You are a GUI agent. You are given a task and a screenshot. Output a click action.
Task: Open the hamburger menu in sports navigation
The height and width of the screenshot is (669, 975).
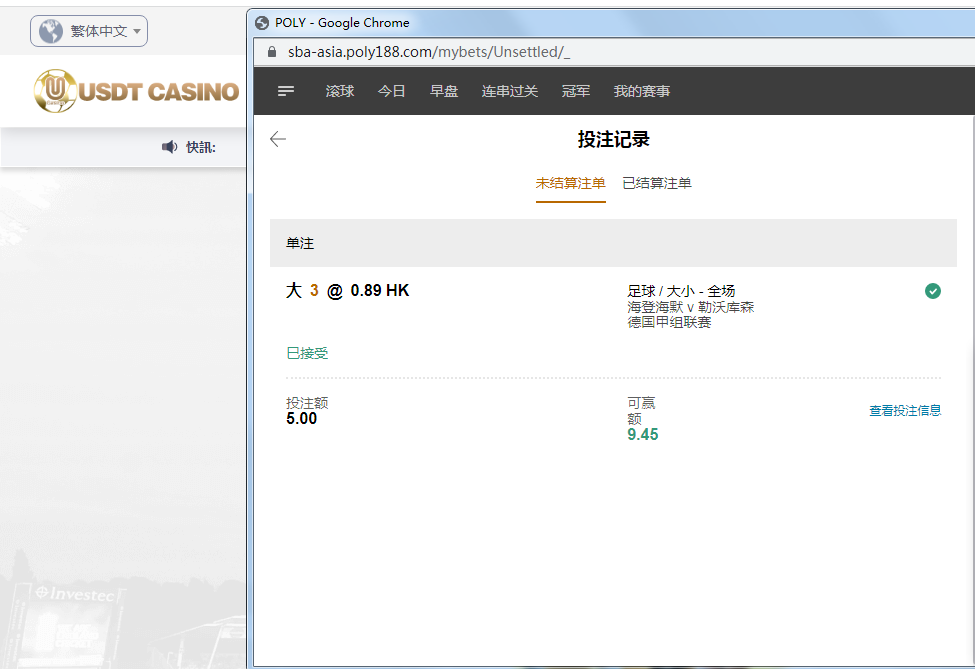286,91
